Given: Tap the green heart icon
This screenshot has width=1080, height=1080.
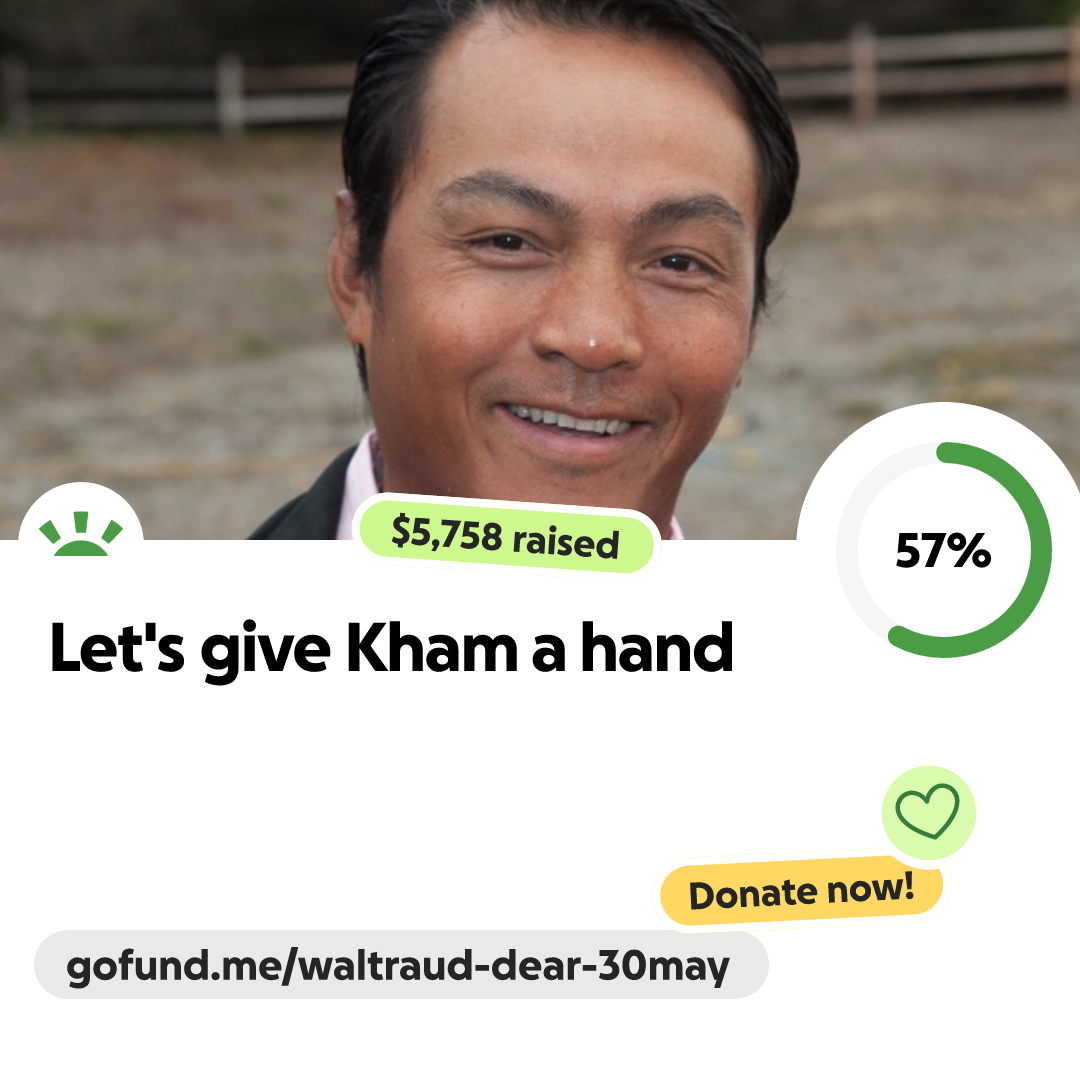Looking at the screenshot, I should [927, 811].
